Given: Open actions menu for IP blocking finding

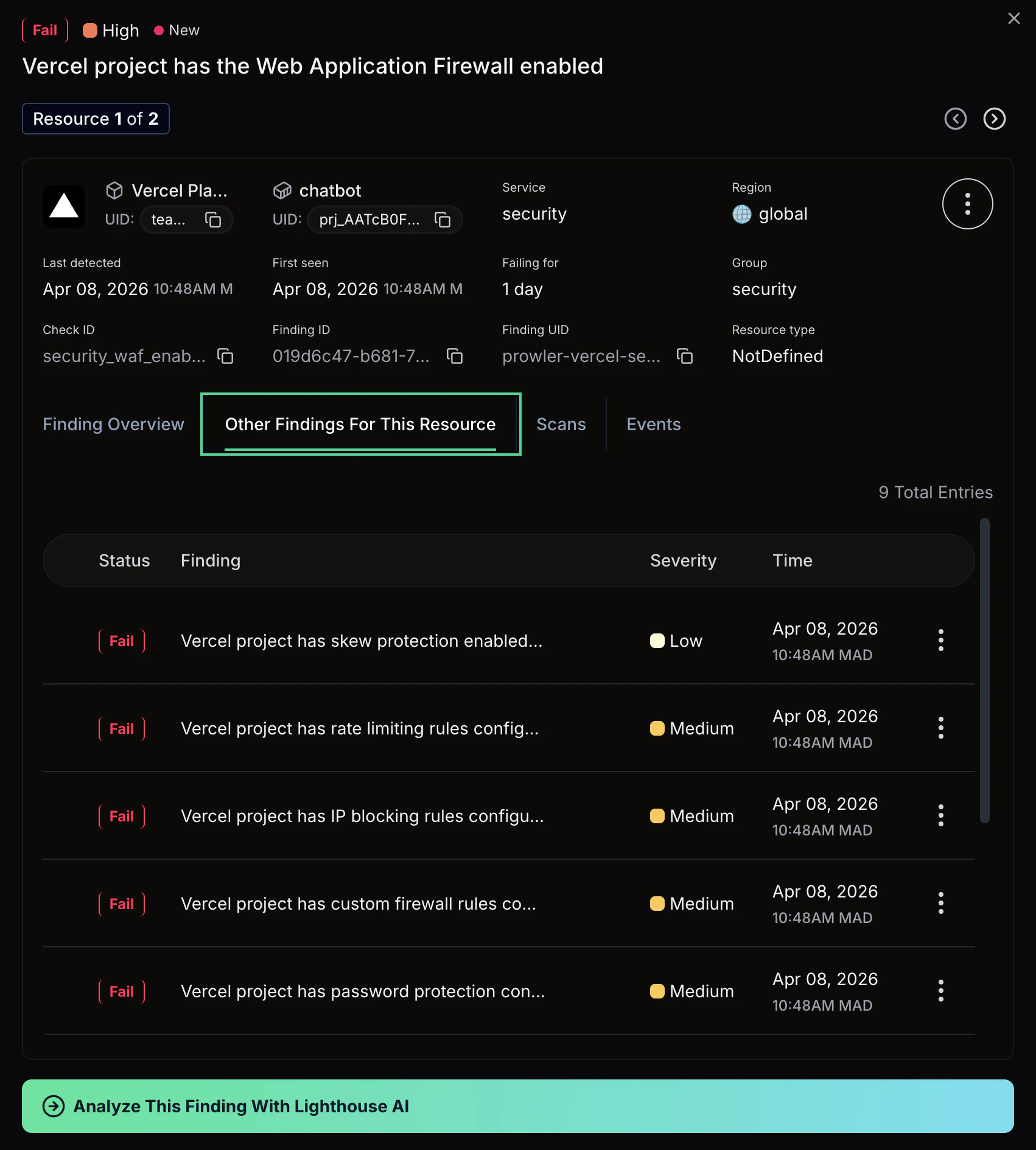Looking at the screenshot, I should point(941,816).
